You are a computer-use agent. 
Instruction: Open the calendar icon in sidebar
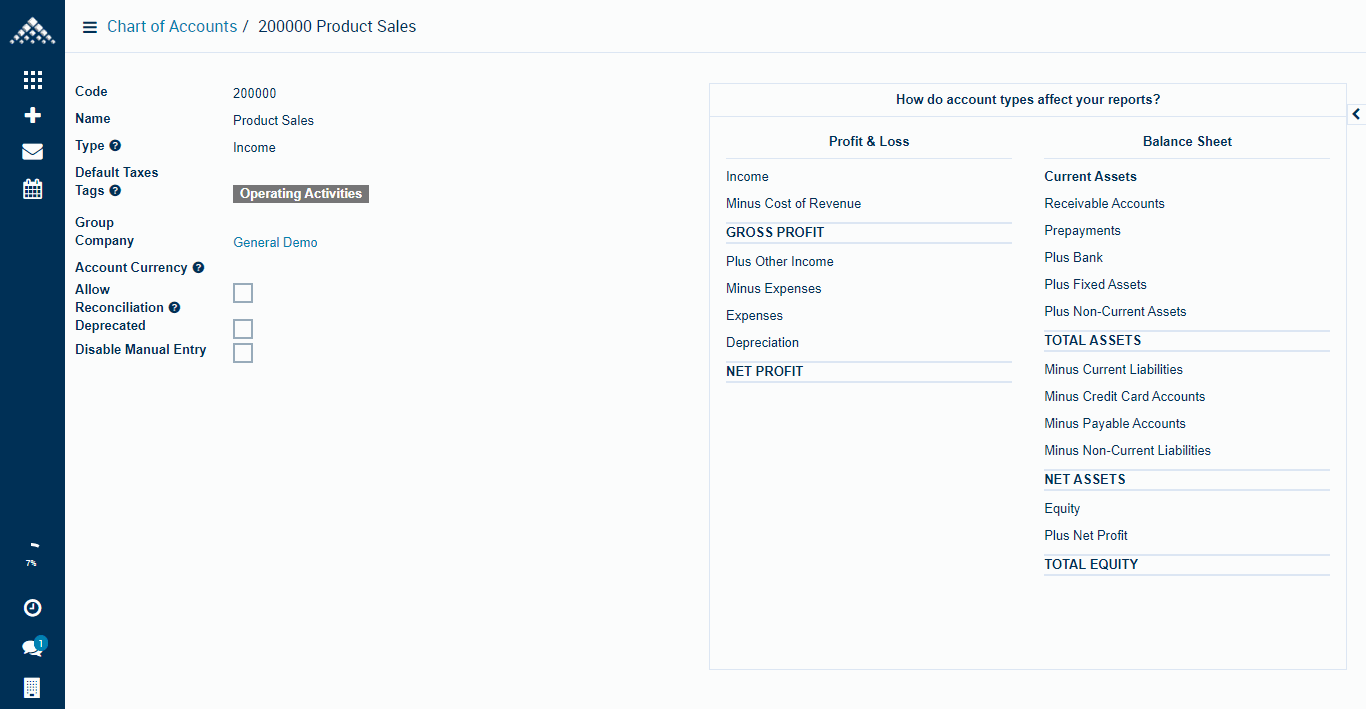click(x=32, y=189)
